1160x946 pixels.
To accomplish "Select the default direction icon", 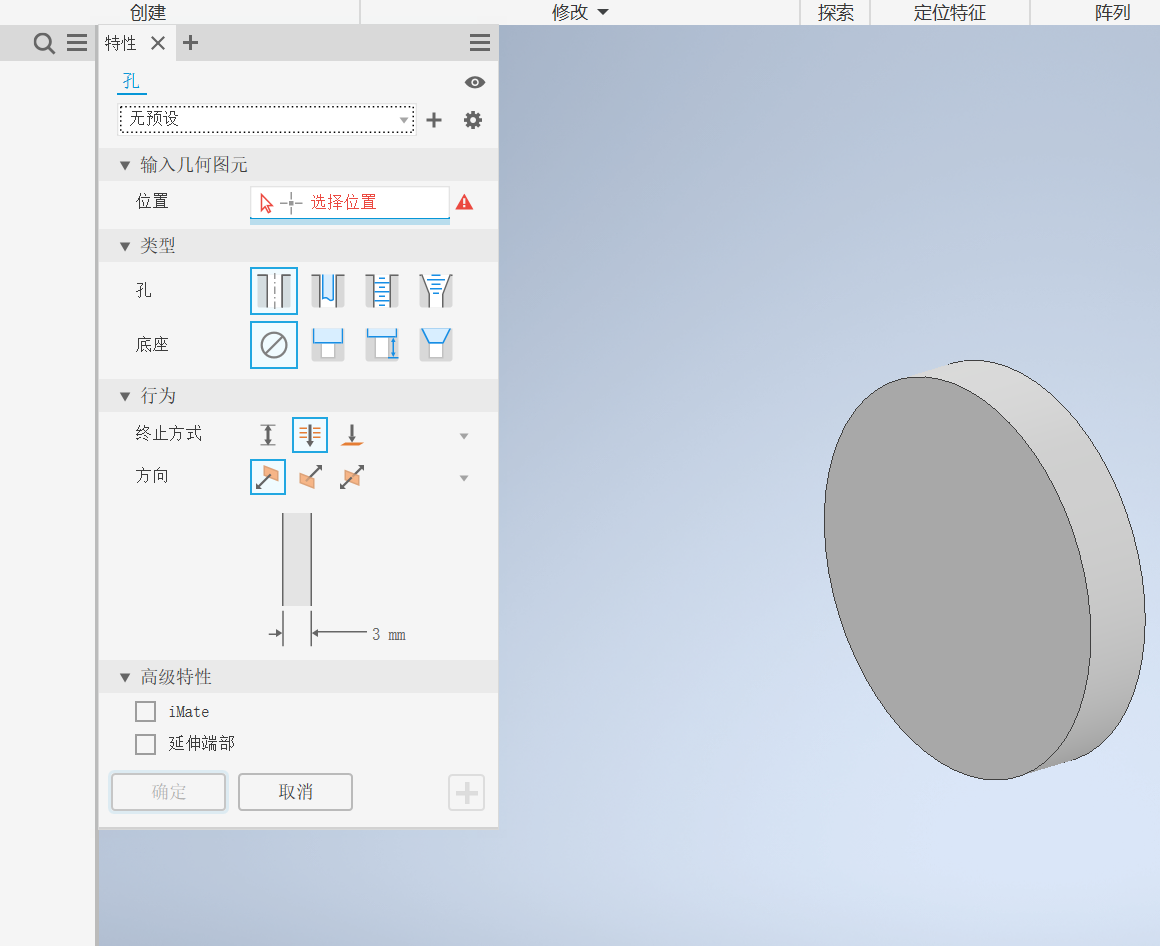I will pos(268,477).
